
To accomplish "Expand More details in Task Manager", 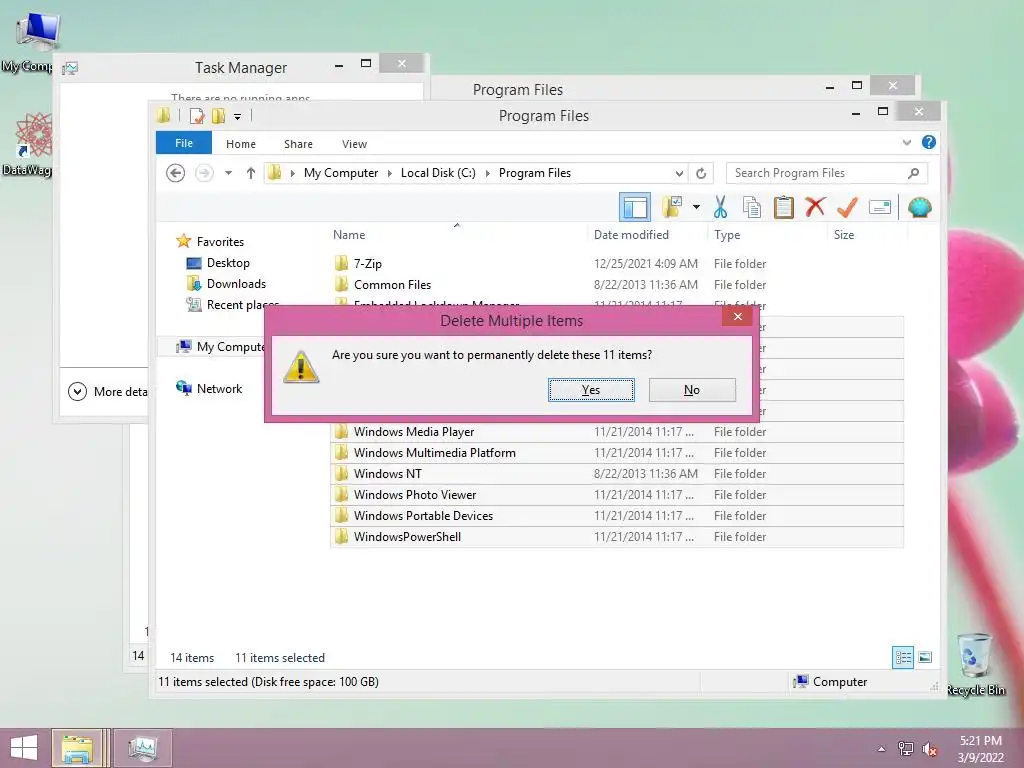I will [x=108, y=392].
